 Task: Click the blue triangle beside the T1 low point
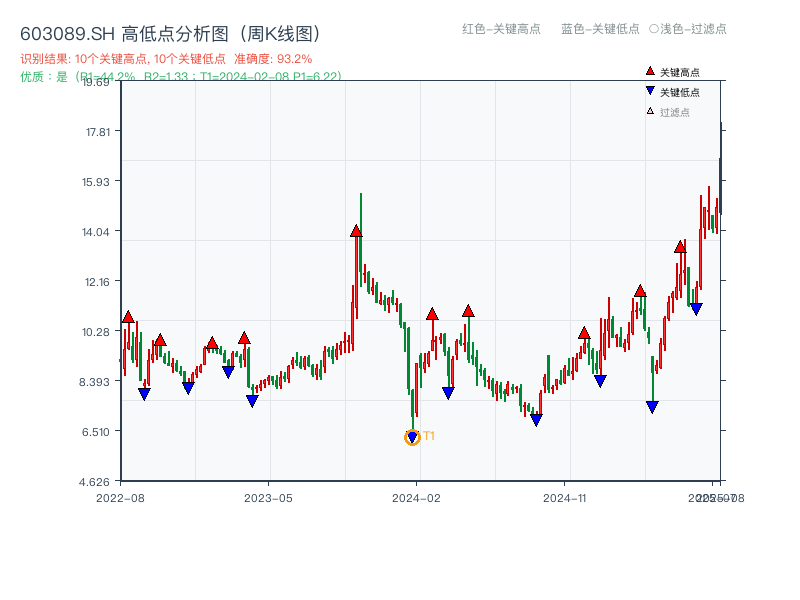coord(412,434)
